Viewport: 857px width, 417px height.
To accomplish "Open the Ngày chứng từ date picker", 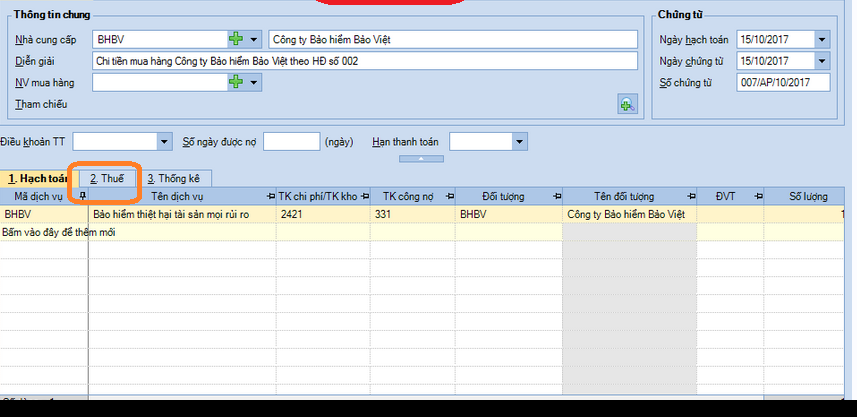I will pos(822,61).
